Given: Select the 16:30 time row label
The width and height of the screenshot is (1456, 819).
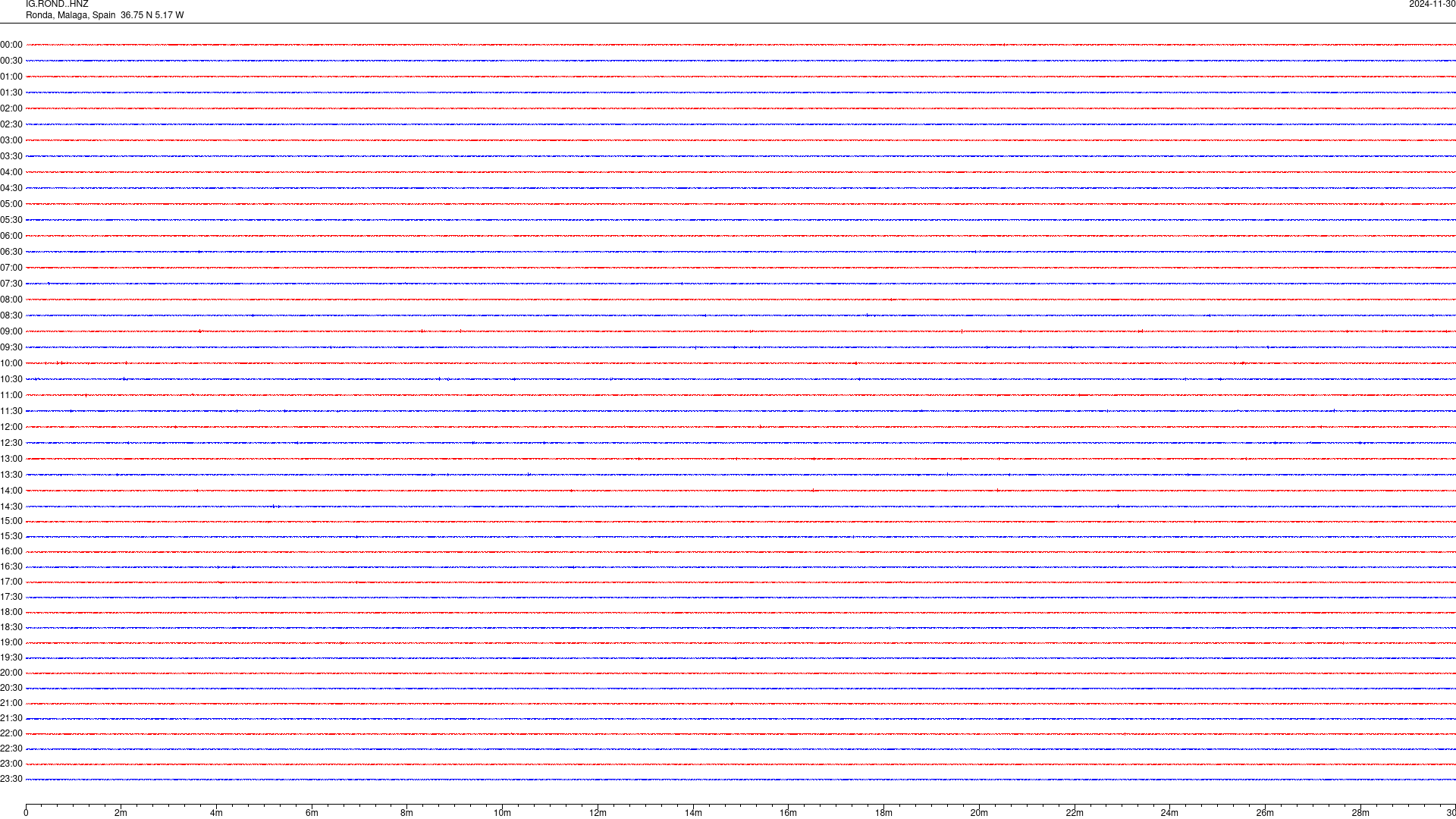Looking at the screenshot, I should (11, 566).
